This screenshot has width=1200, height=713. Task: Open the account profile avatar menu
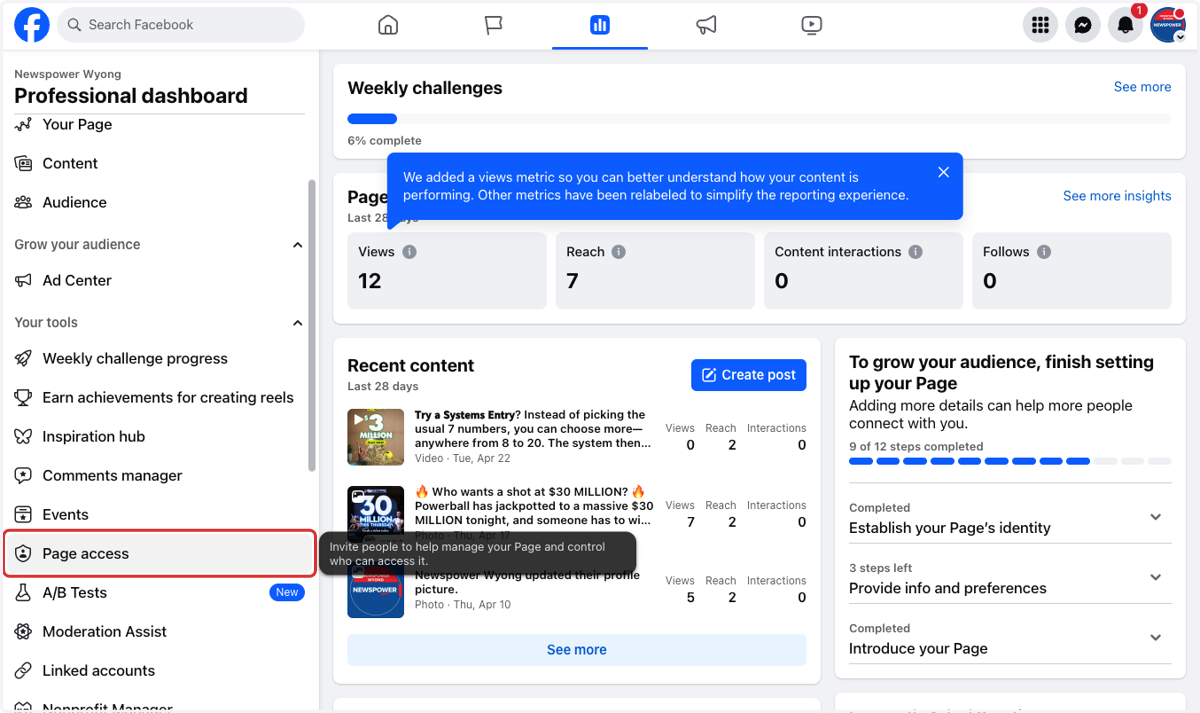pos(1168,25)
